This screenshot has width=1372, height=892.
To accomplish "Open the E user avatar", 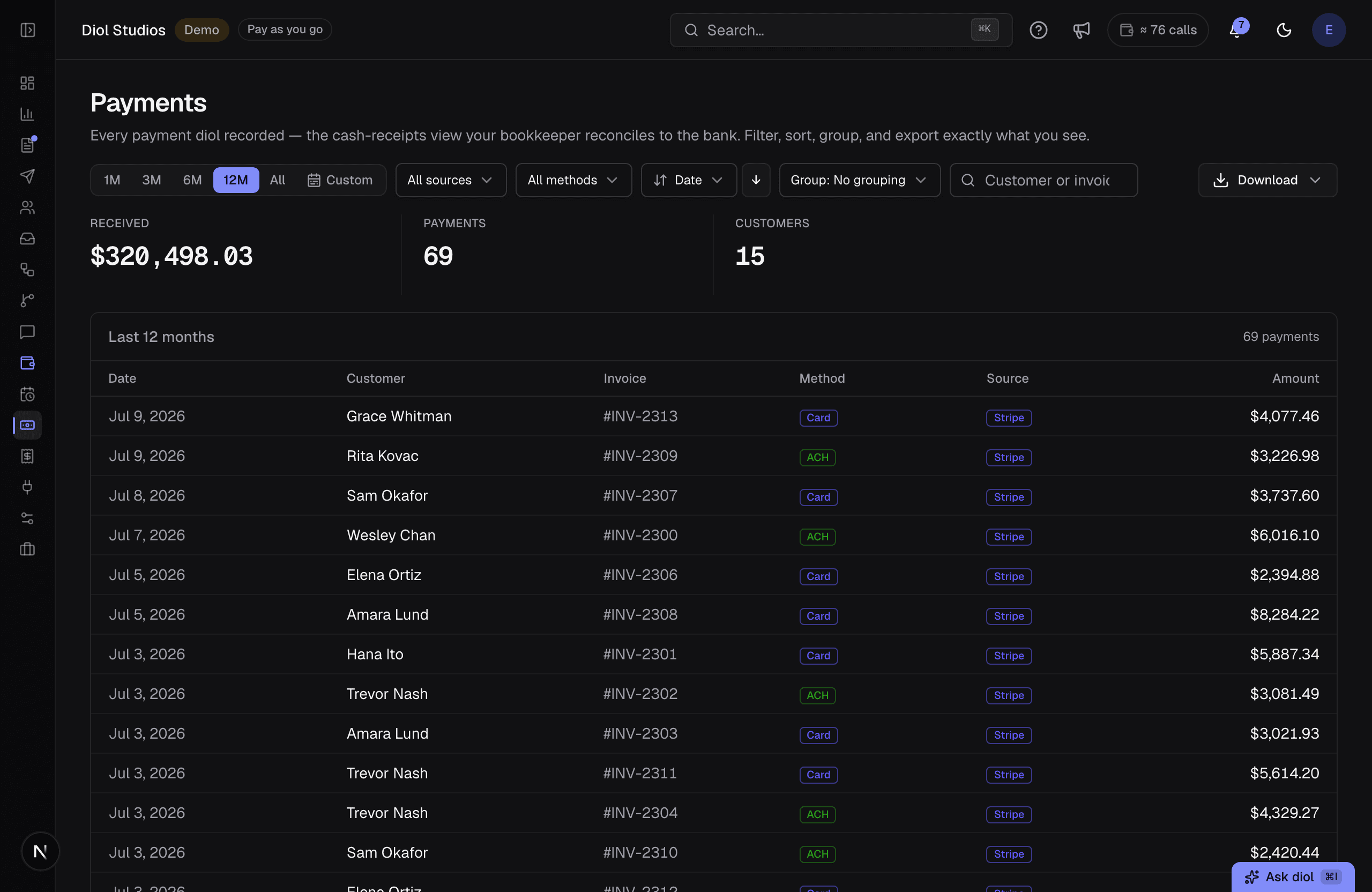I will point(1329,30).
